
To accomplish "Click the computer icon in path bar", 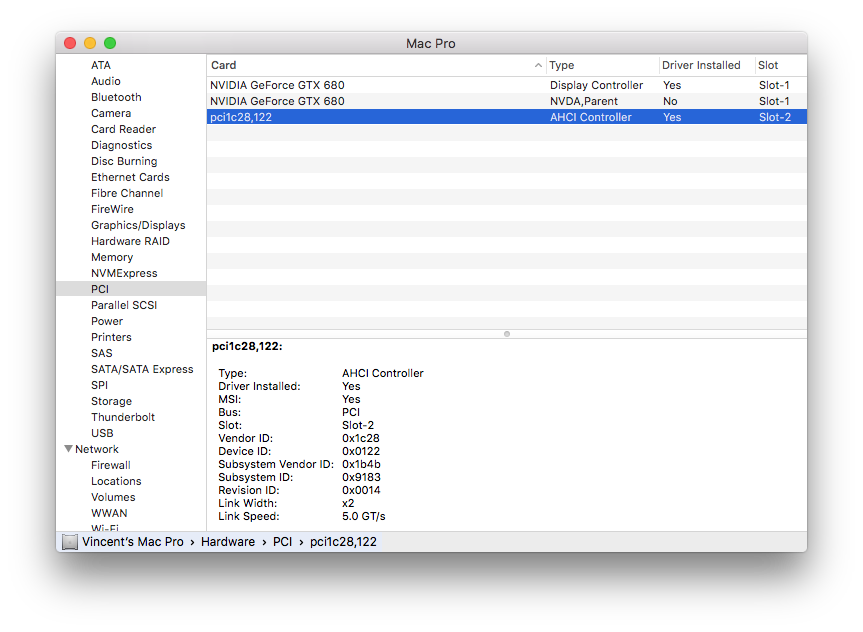I will (70, 542).
